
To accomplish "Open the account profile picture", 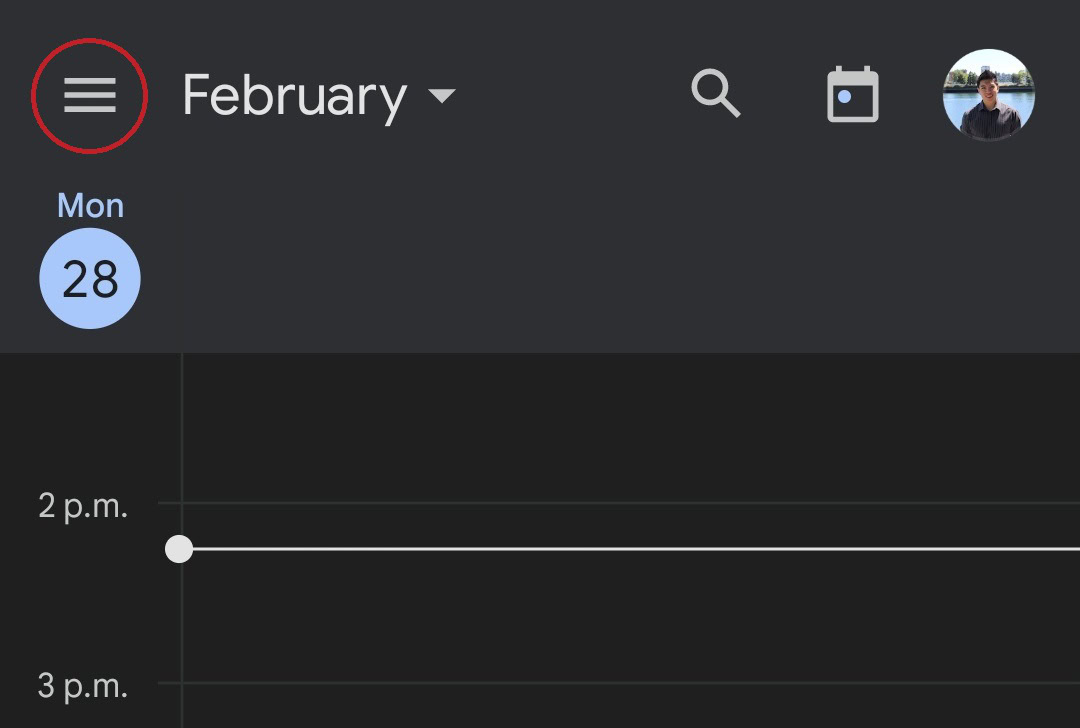I will pos(988,96).
